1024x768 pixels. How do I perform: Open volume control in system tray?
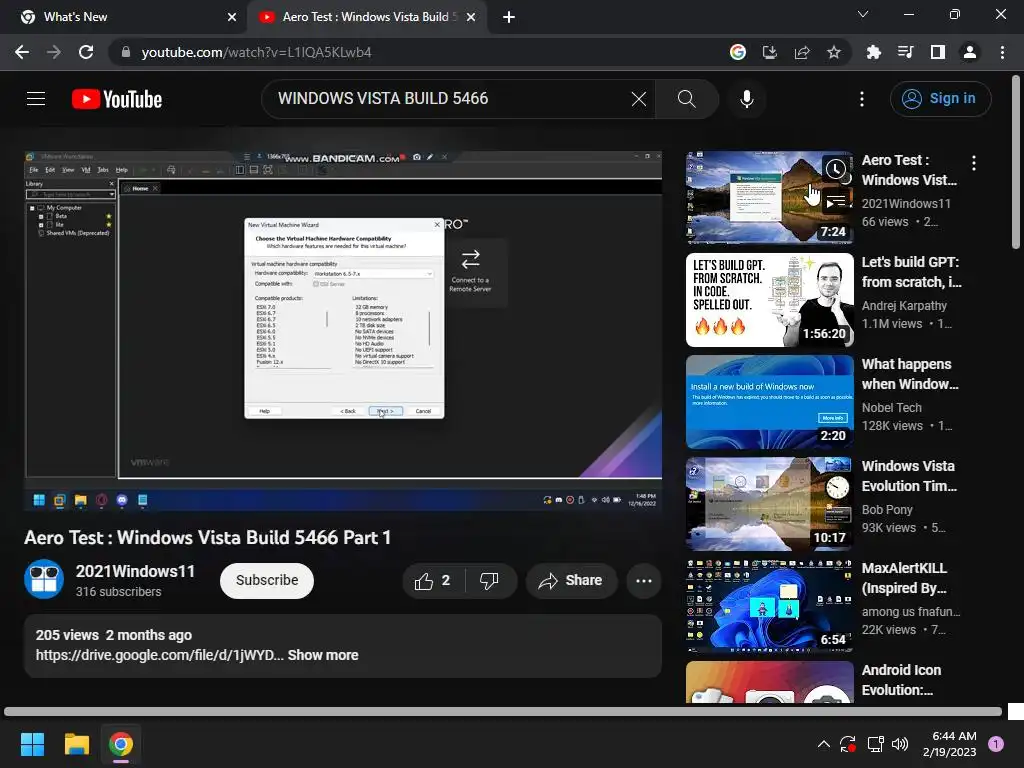click(900, 744)
